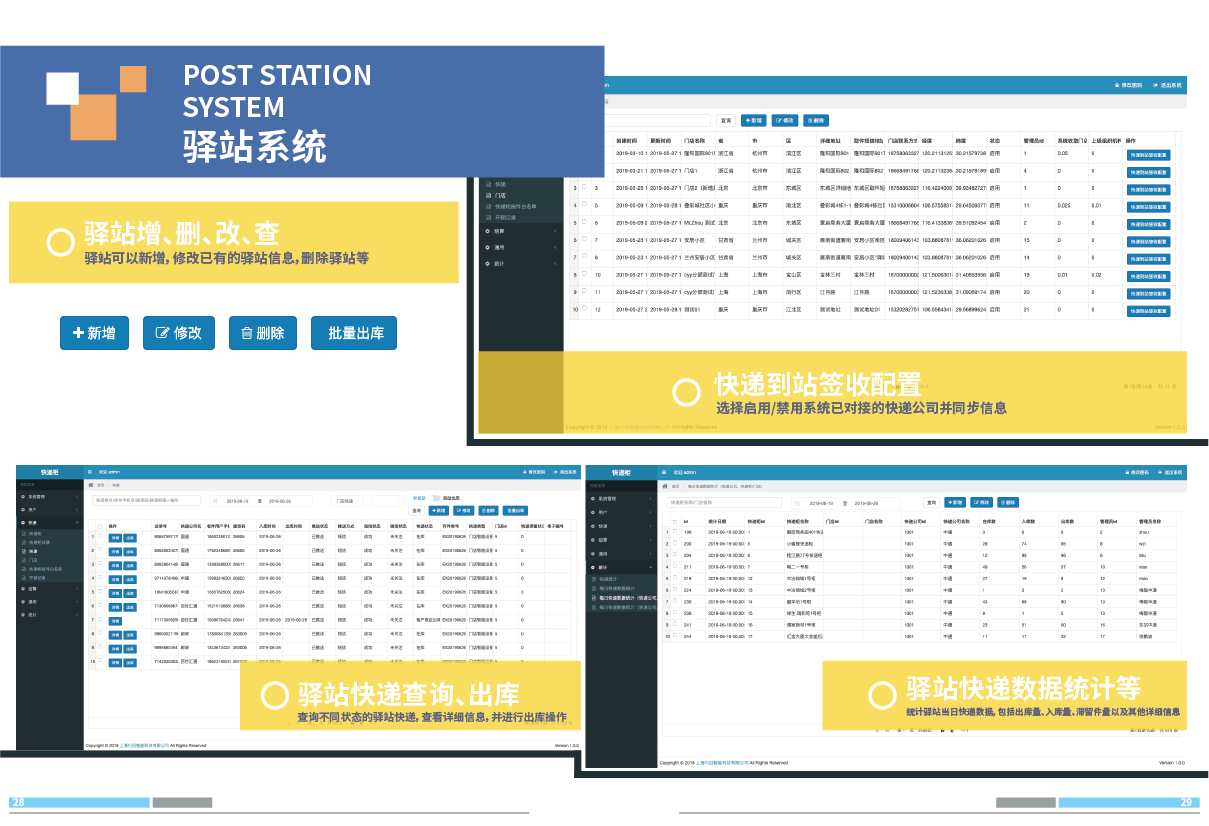
Task: Check the box for statistics row id 241
Action: tap(675, 625)
